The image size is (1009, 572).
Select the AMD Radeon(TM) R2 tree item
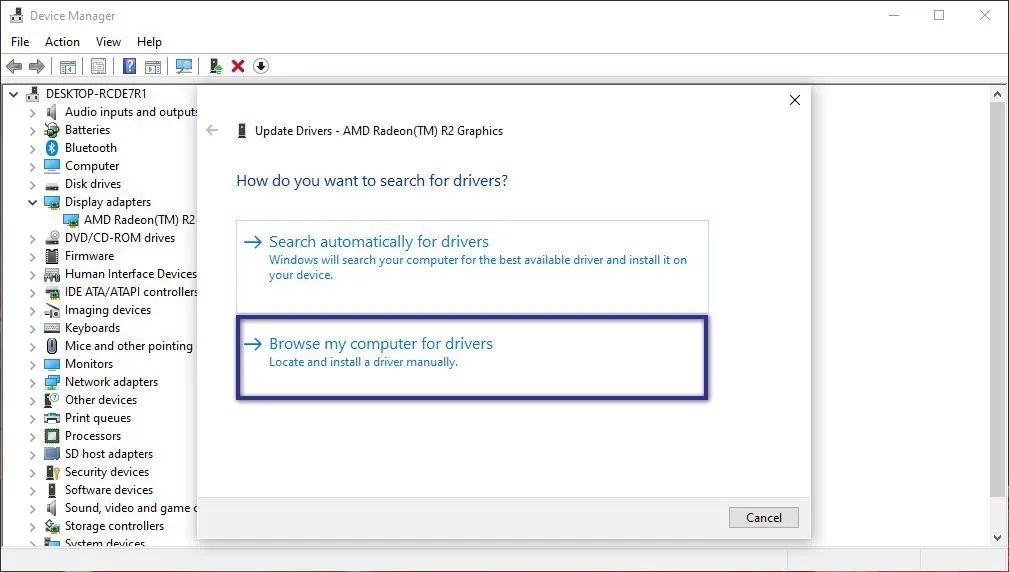point(139,220)
